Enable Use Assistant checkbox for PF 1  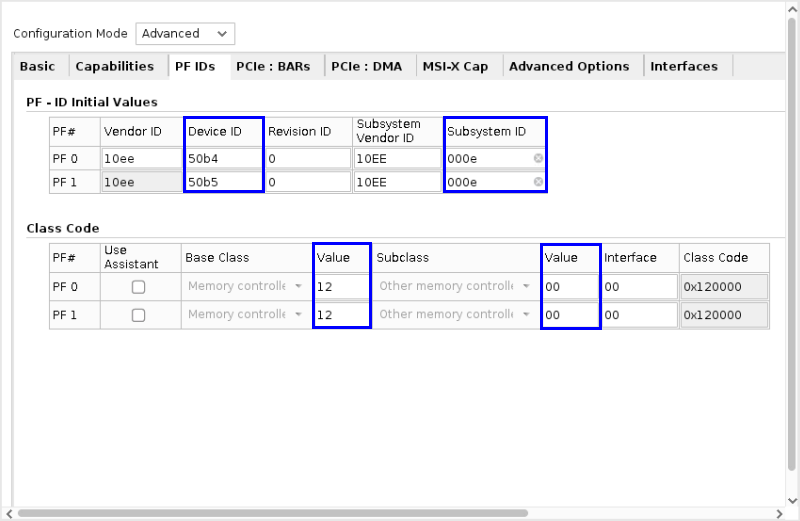coord(139,314)
